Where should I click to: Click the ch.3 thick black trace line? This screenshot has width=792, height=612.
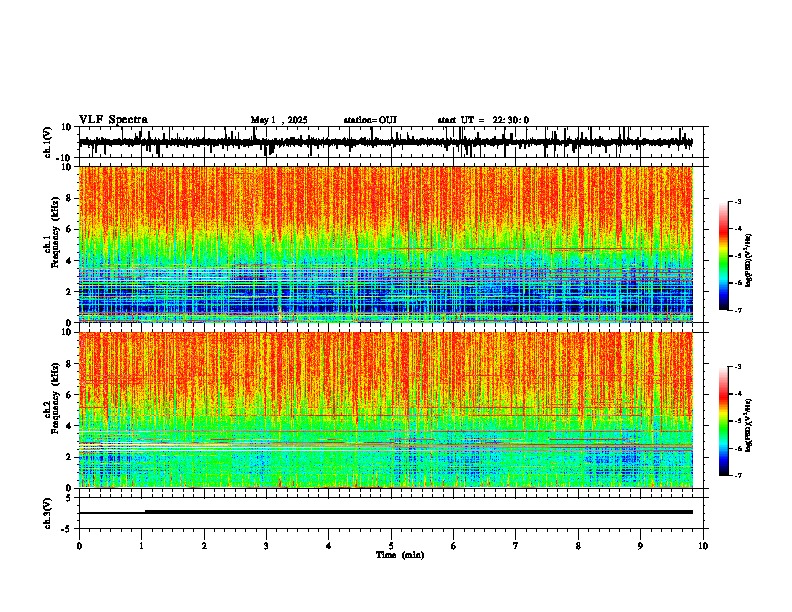pos(419,512)
